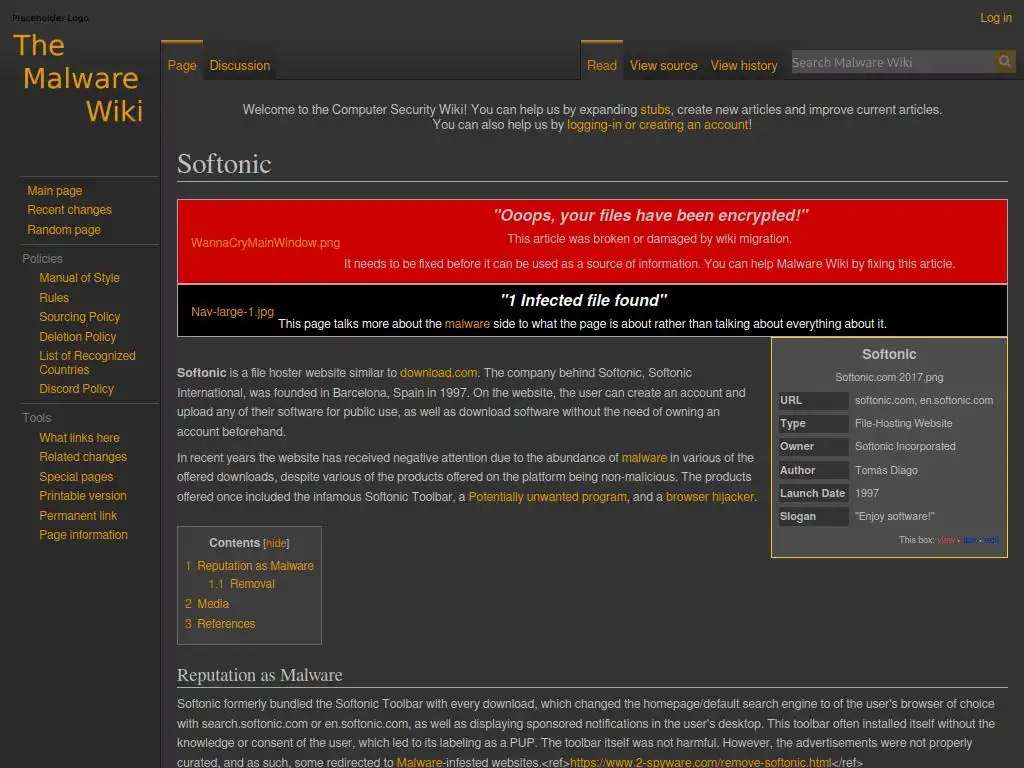Open What links here tool
Image resolution: width=1024 pixels, height=768 pixels.
click(x=79, y=438)
